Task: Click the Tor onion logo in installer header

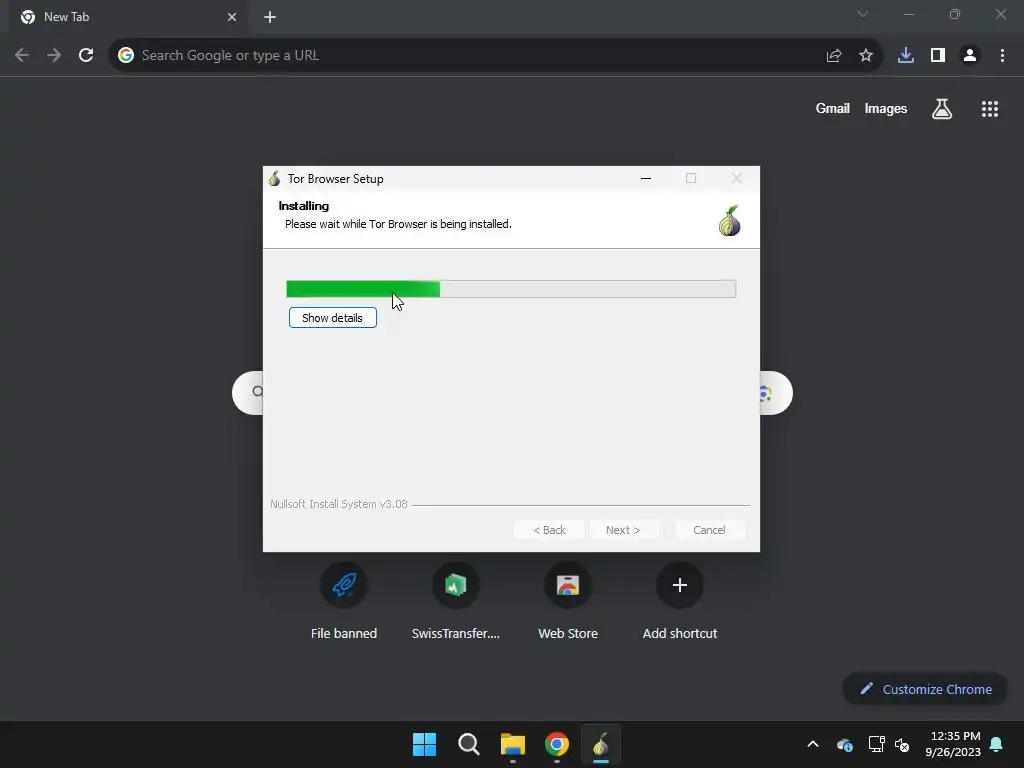Action: pyautogui.click(x=729, y=221)
